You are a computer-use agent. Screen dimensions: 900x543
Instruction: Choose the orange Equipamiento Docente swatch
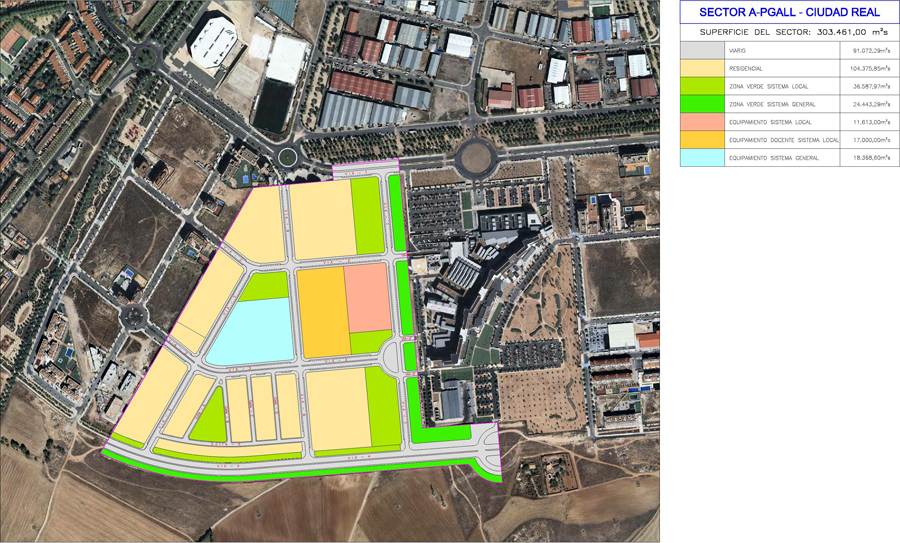click(702, 140)
